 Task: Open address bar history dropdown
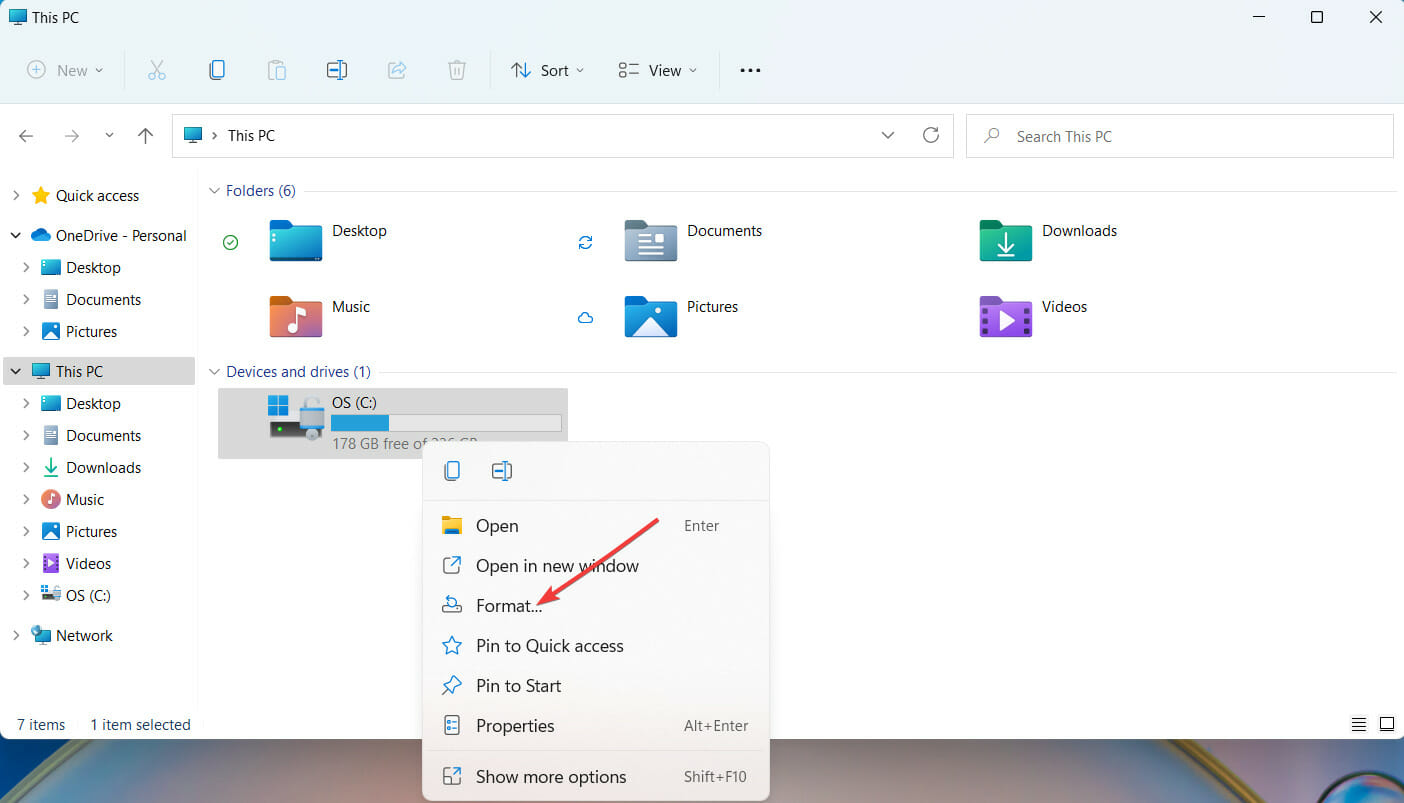[888, 135]
